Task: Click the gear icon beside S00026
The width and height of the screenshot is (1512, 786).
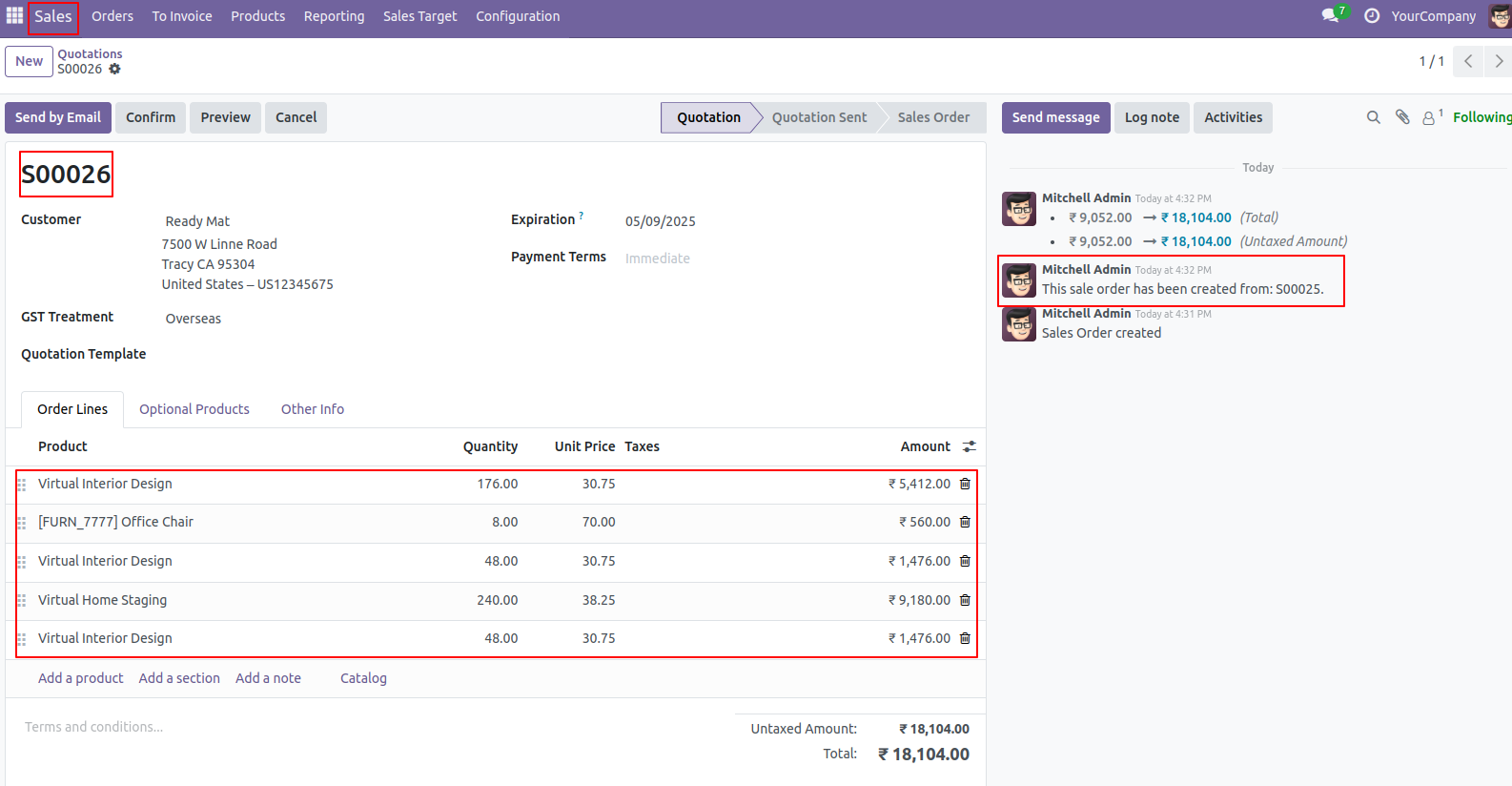Action: 115,70
